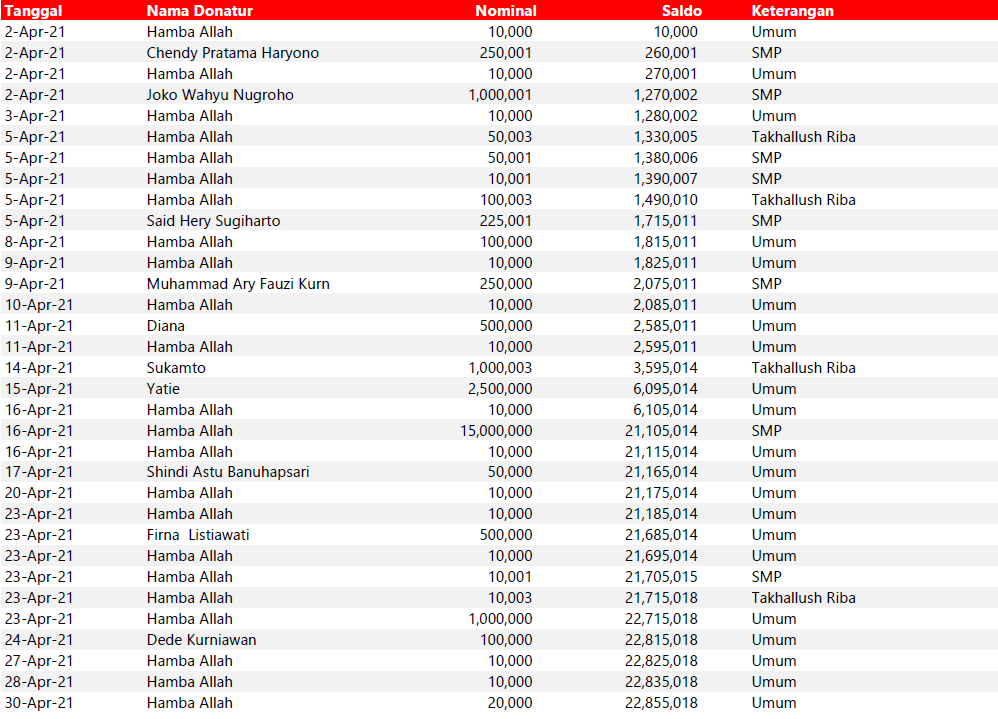Select the date cell 30-Apr-21
Screen dimensions: 998x719
[39, 703]
